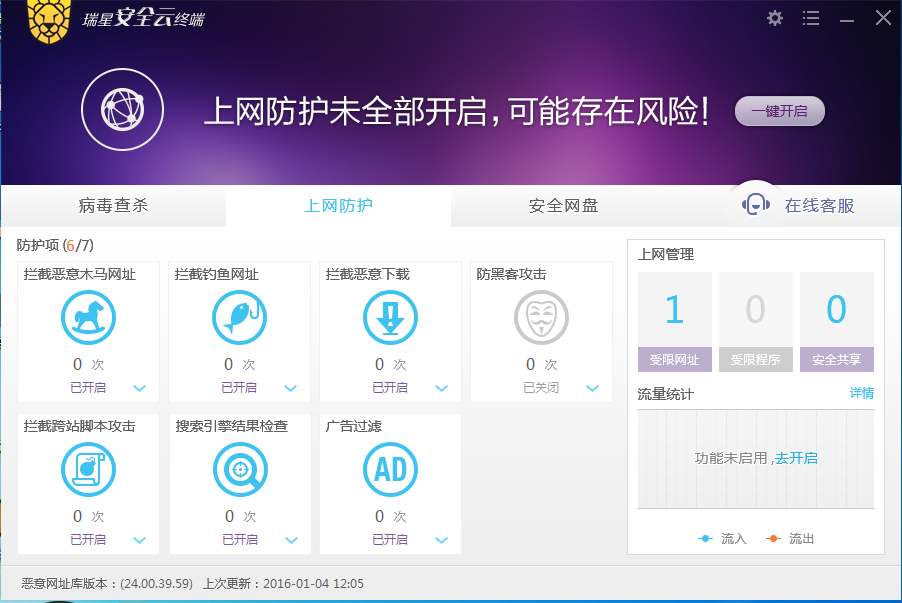The height and width of the screenshot is (603, 902).
Task: Click the Rising lion shield logo
Action: point(49,21)
